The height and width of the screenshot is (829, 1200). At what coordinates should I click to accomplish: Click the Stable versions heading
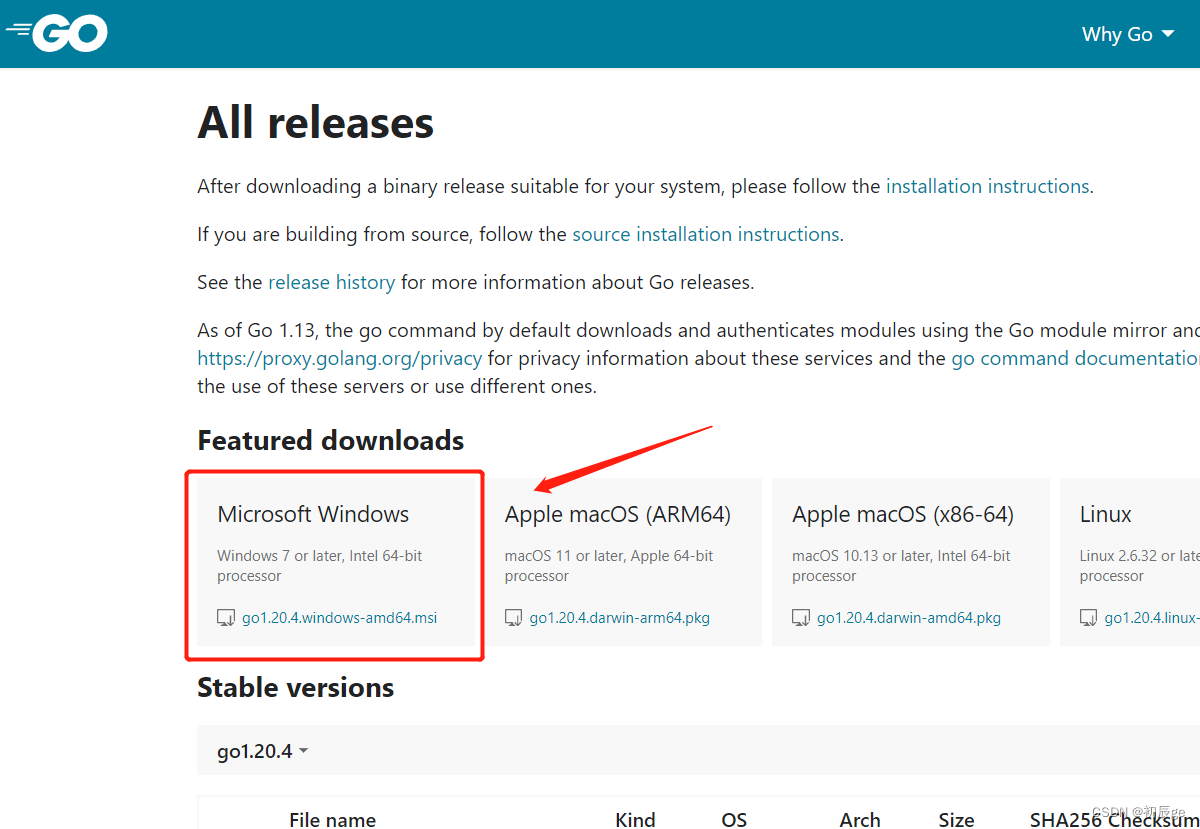296,687
